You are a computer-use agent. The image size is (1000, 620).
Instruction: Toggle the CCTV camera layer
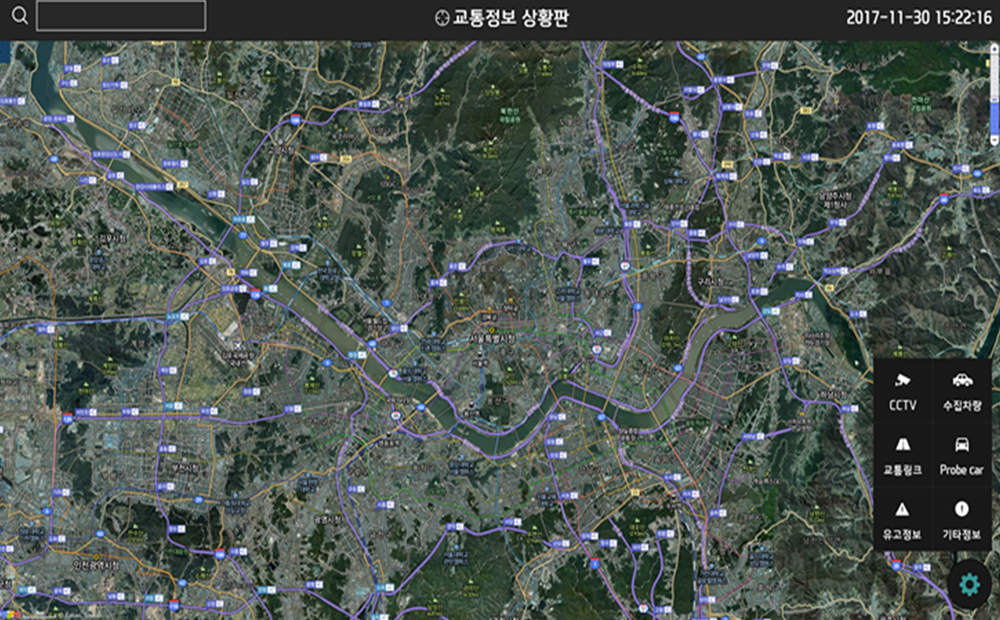(x=903, y=391)
